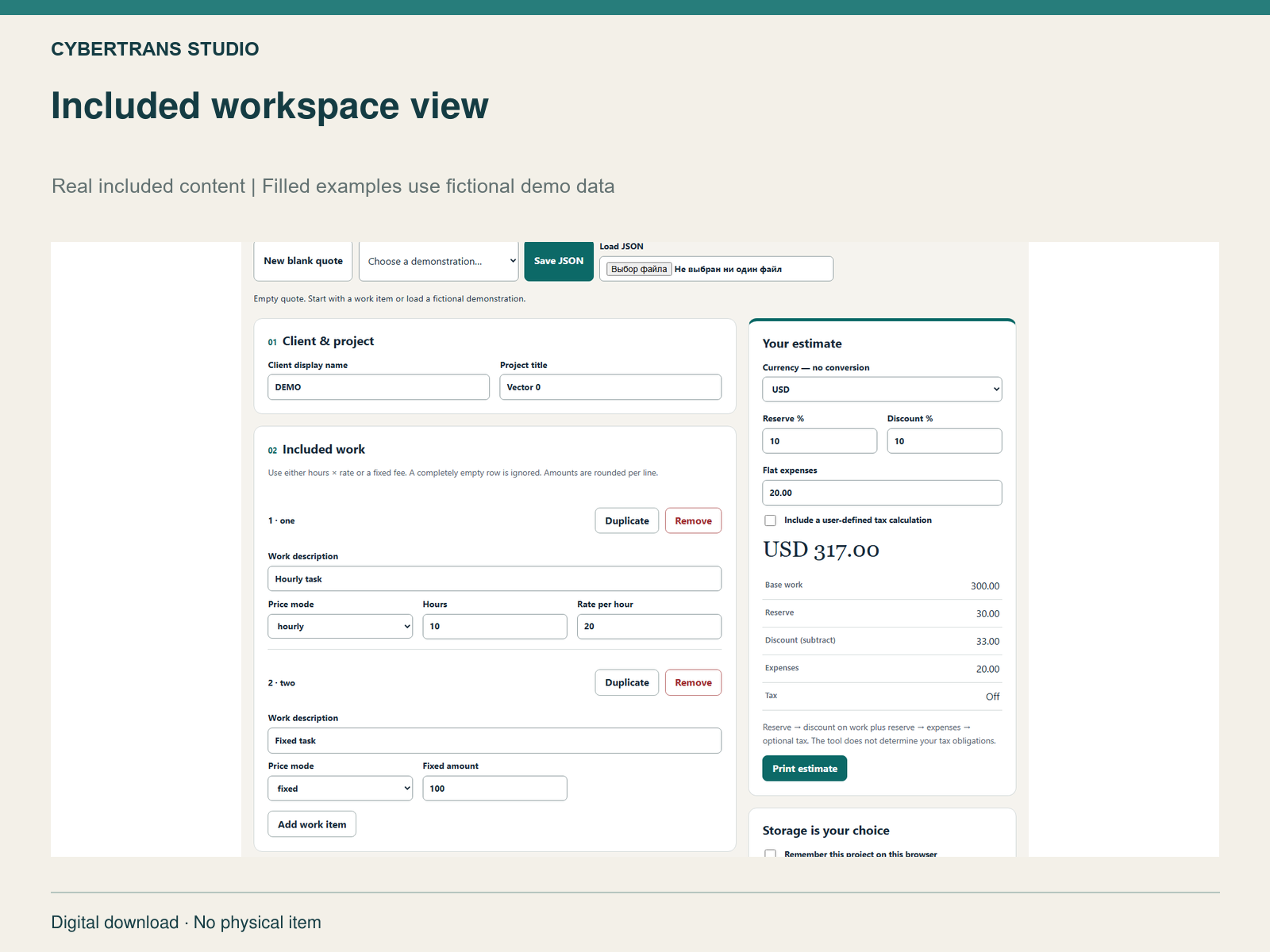Screen dimensions: 1270x952
Task: Remove work item 2 two
Action: [693, 682]
